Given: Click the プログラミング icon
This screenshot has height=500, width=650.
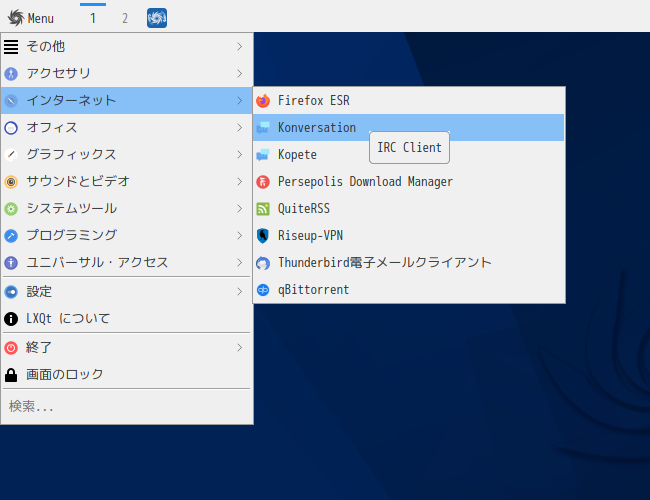Looking at the screenshot, I should (x=11, y=235).
